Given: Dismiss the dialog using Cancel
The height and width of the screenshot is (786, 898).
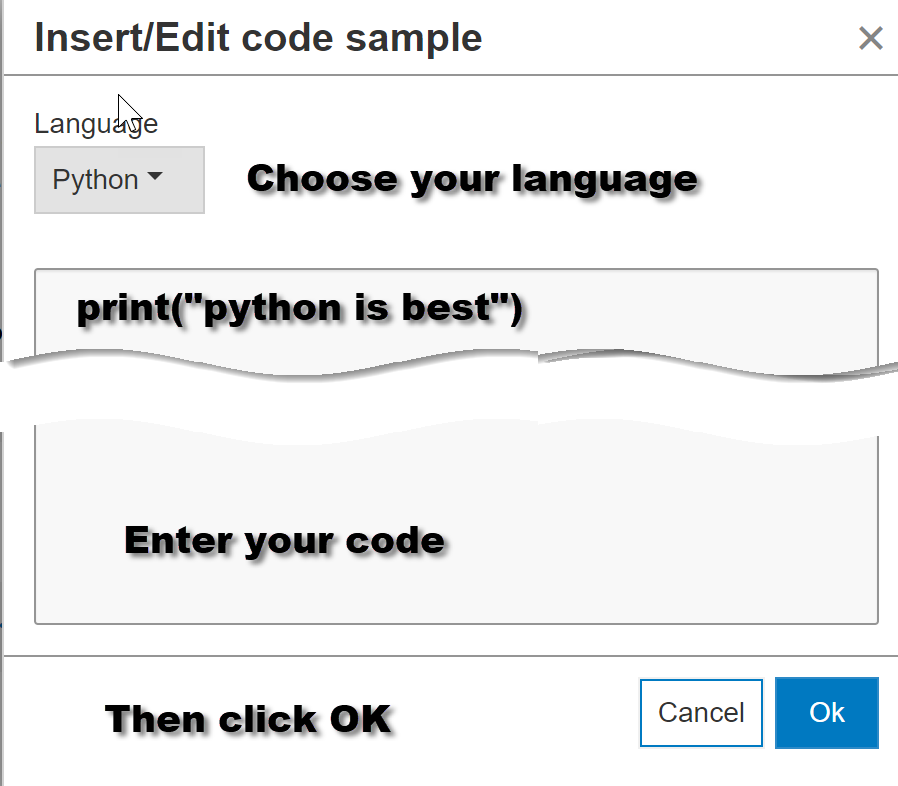Looking at the screenshot, I should (x=700, y=713).
